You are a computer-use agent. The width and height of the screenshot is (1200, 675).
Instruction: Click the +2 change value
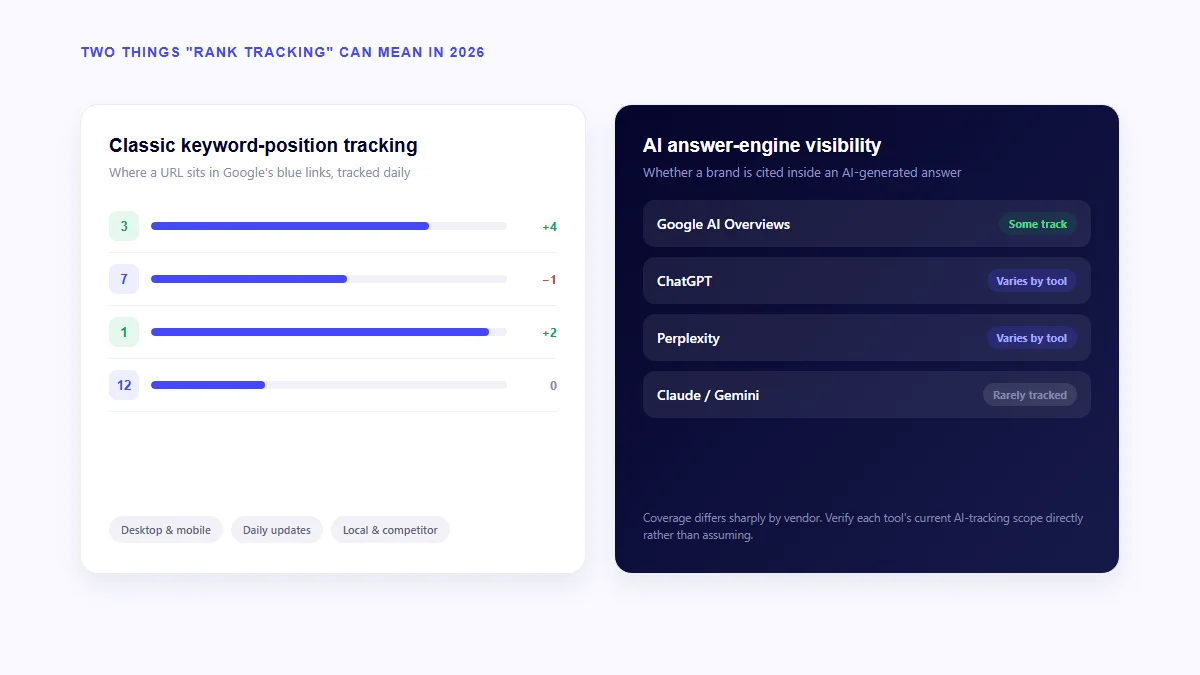[x=549, y=333]
